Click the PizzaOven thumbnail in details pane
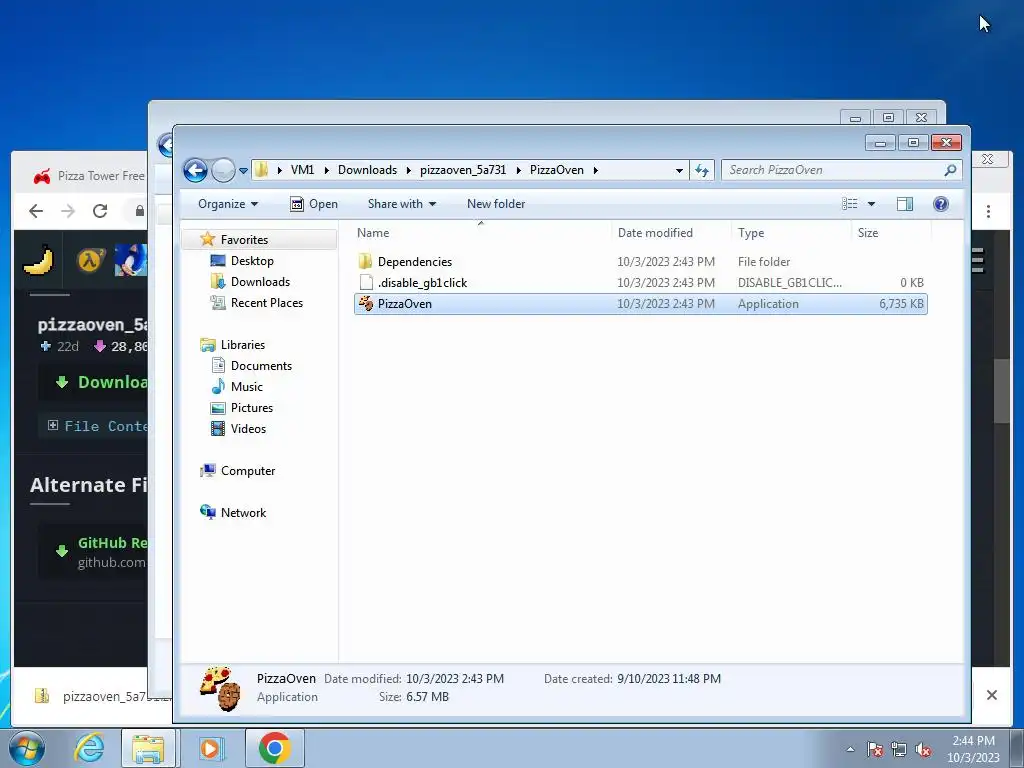1024x768 pixels. 221,688
